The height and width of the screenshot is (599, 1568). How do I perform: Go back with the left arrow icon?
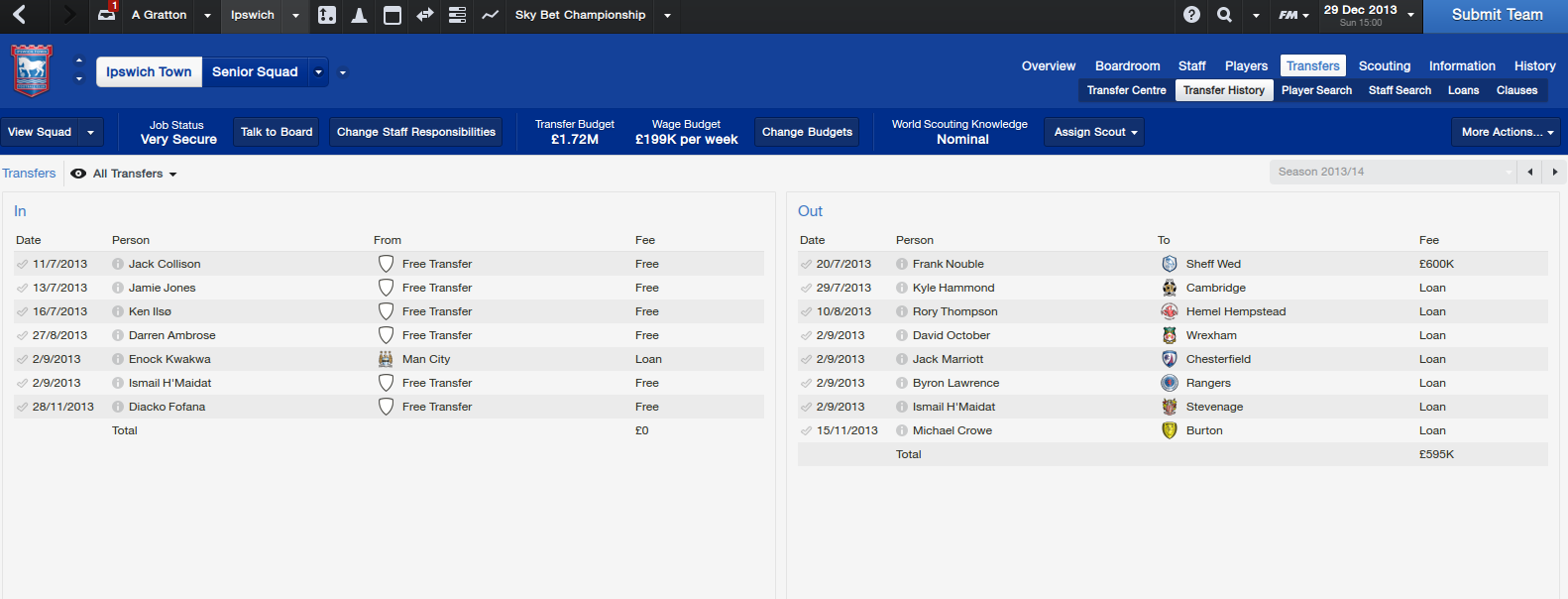20,15
